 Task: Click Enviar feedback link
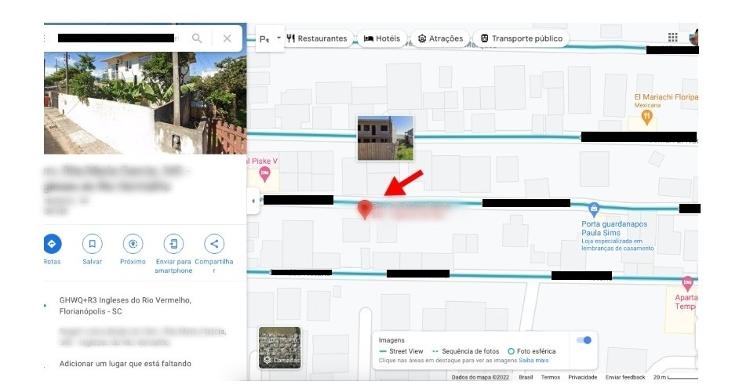(625, 377)
